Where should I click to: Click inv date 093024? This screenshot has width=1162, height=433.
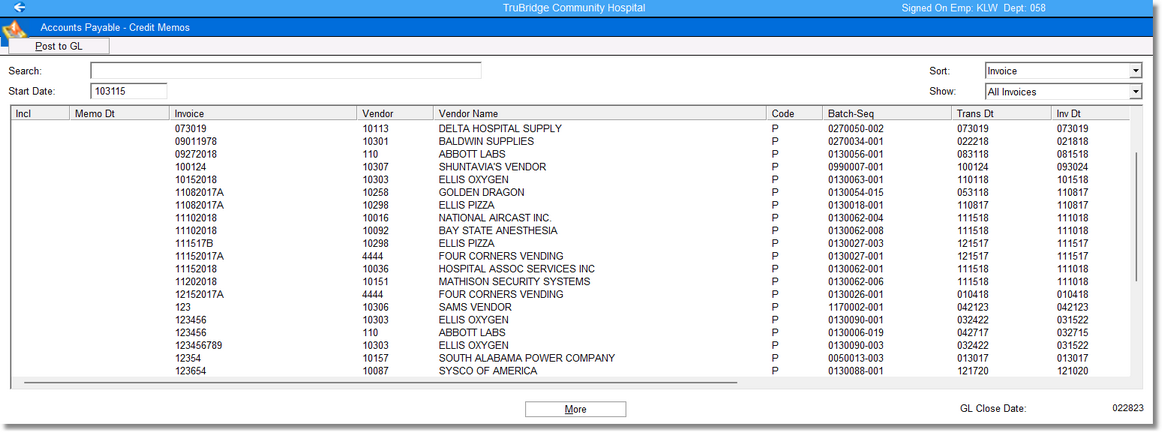tap(1072, 167)
